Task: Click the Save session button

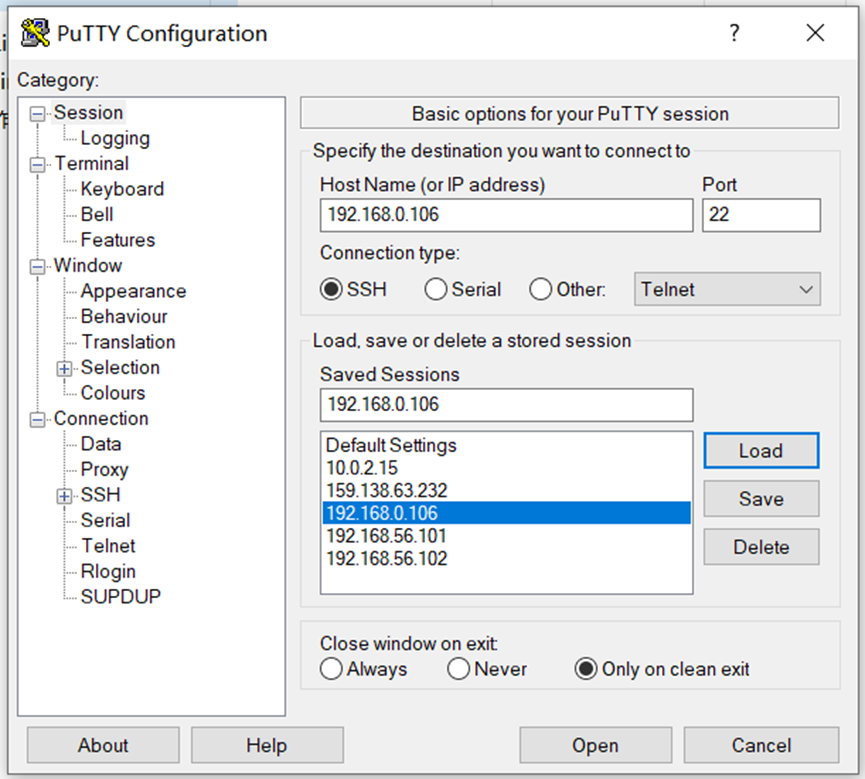Action: pyautogui.click(x=761, y=499)
